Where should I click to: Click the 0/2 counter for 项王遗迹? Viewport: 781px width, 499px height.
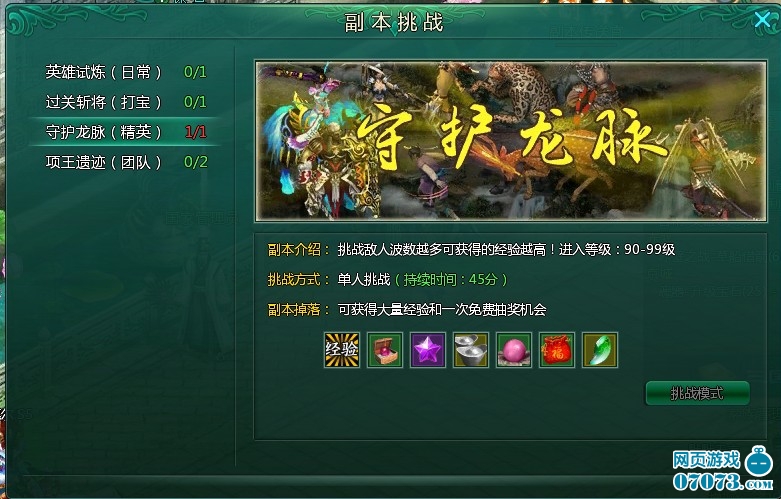[x=196, y=162]
